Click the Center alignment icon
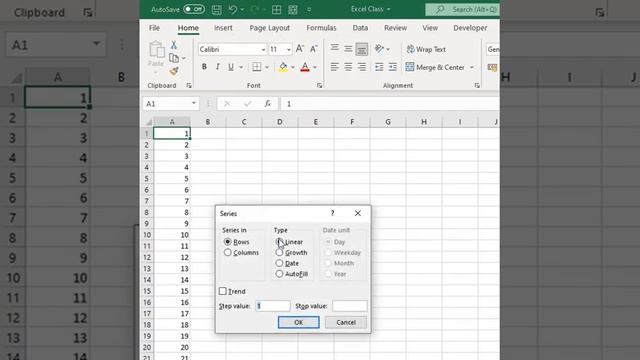 click(348, 67)
